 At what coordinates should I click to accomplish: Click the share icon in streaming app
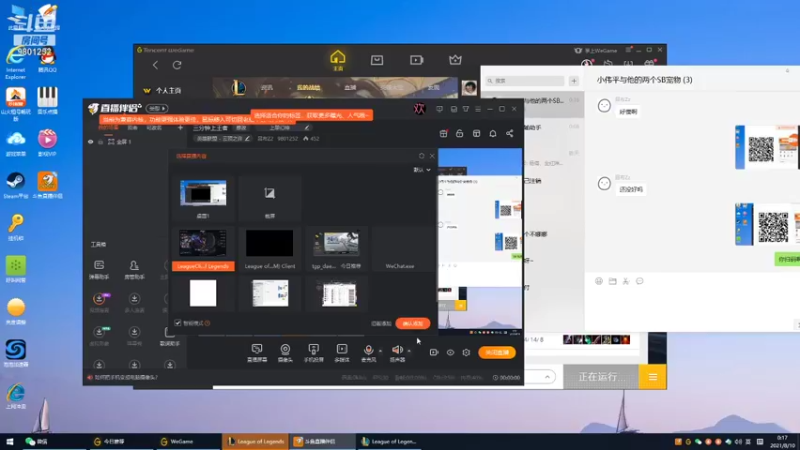510,133
